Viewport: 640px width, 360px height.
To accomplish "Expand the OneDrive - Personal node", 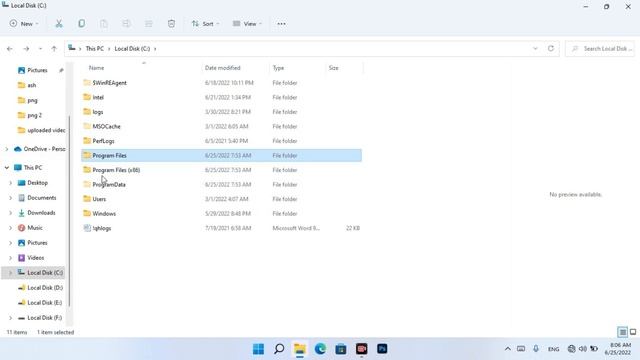I will pyautogui.click(x=7, y=149).
